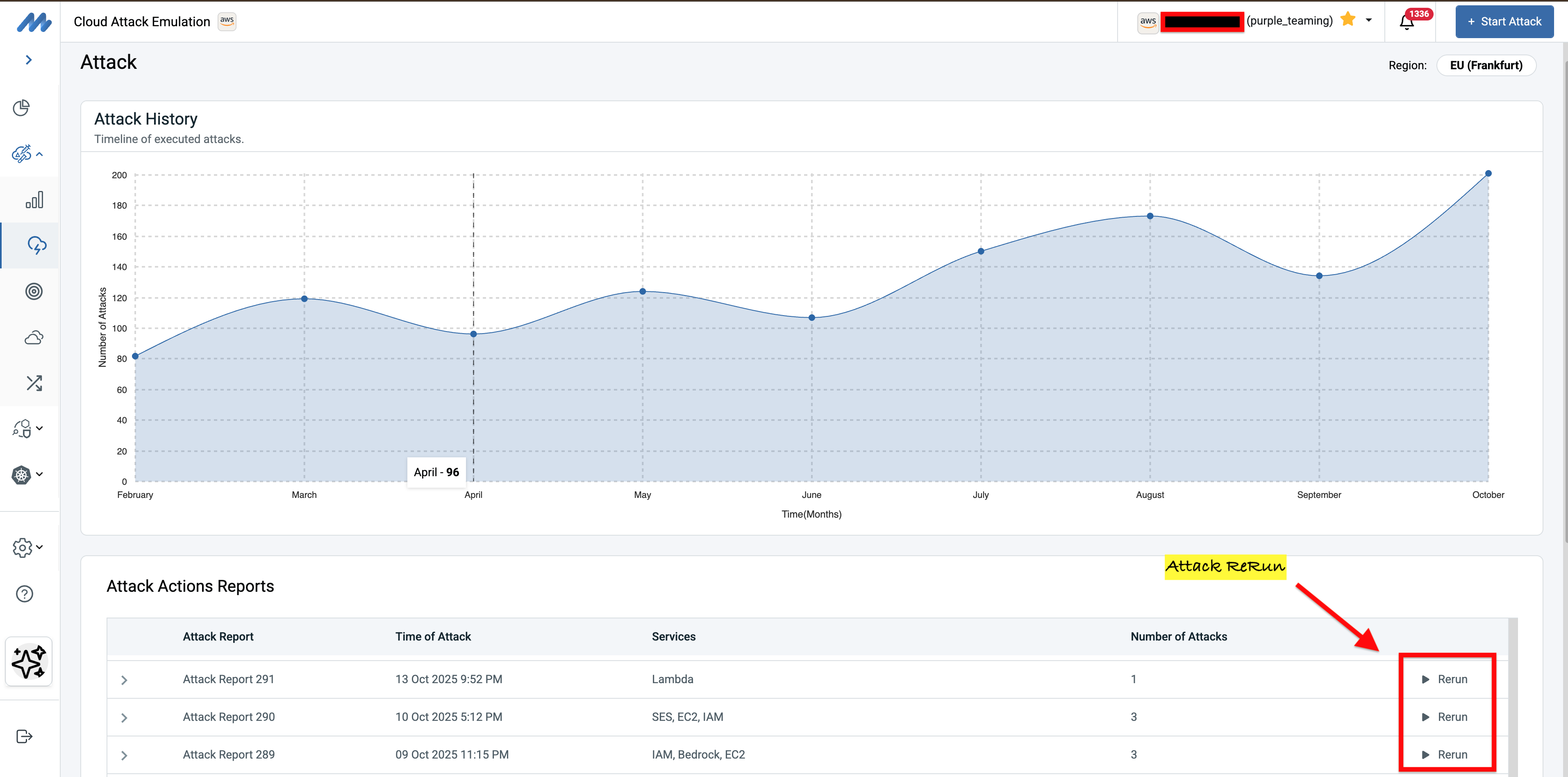Image resolution: width=1568 pixels, height=777 pixels.
Task: Expand Attack Report 290 row
Action: 124,718
